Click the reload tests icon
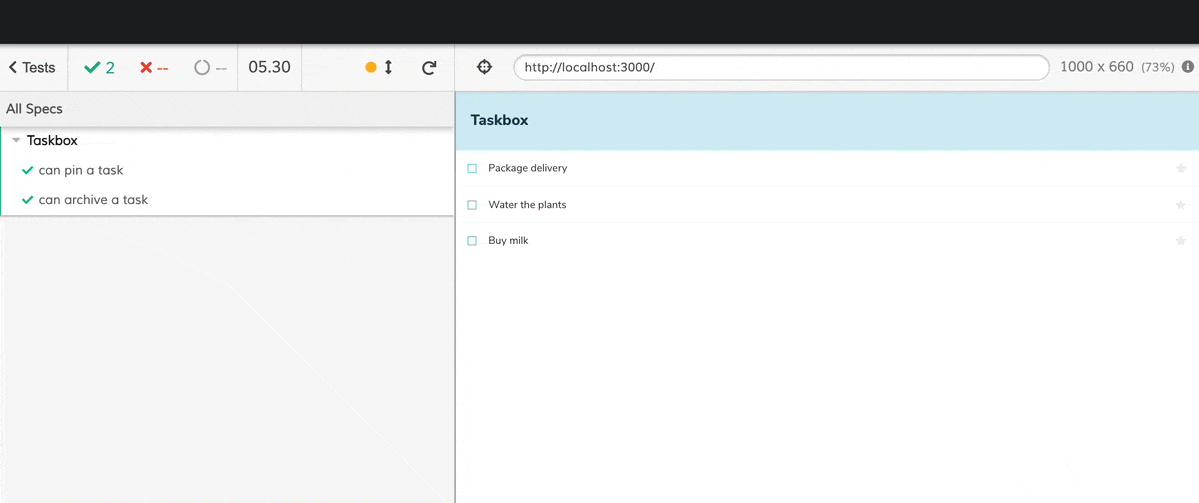1199x503 pixels. tap(429, 68)
